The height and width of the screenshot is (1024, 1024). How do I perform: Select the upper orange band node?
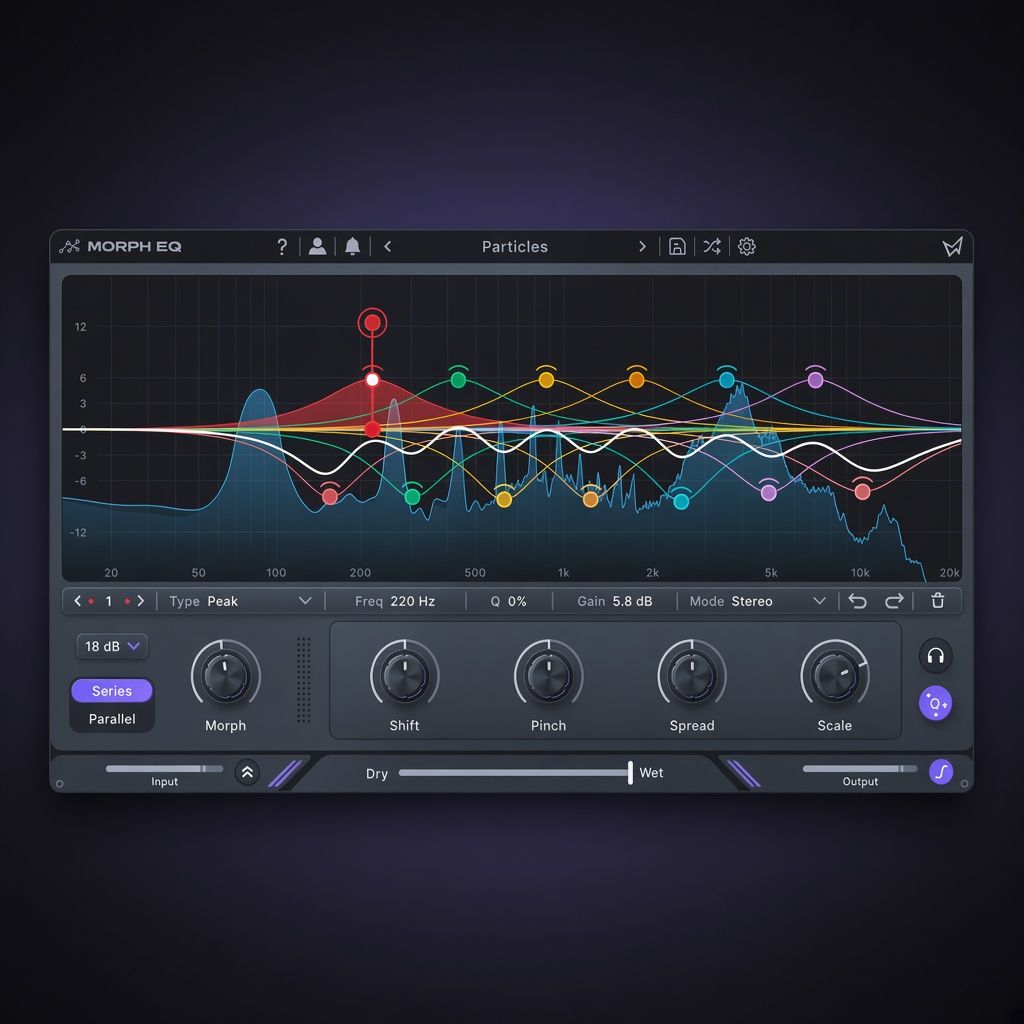coord(636,379)
